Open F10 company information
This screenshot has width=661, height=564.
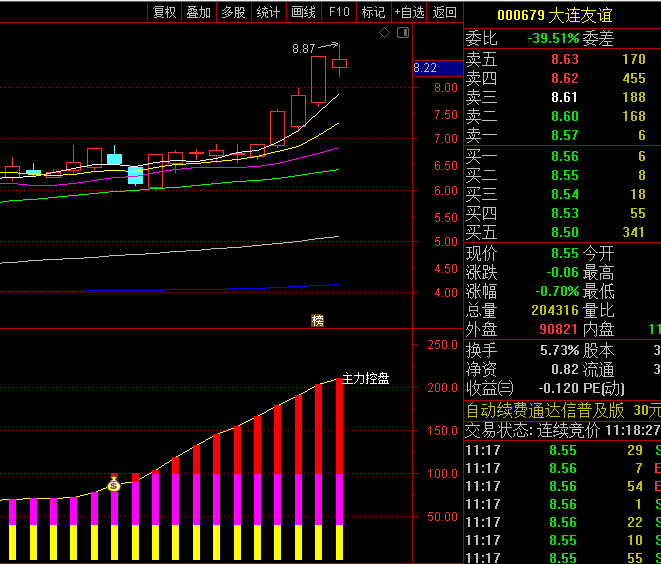click(x=339, y=12)
